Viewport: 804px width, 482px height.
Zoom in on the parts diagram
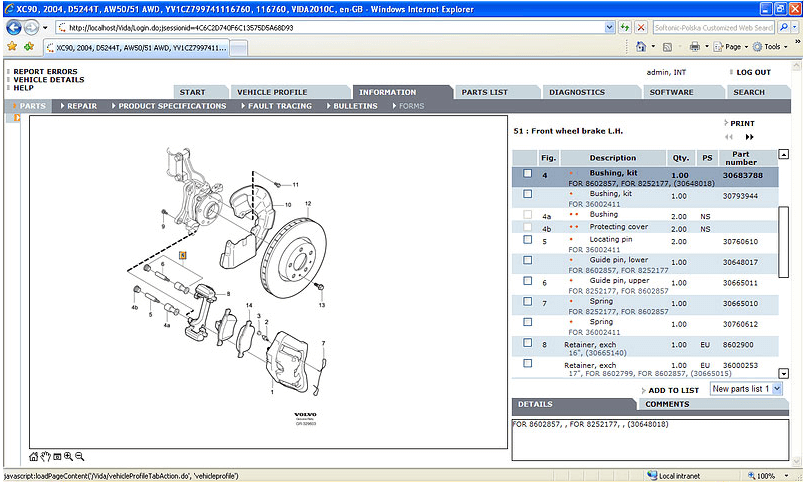[68, 456]
